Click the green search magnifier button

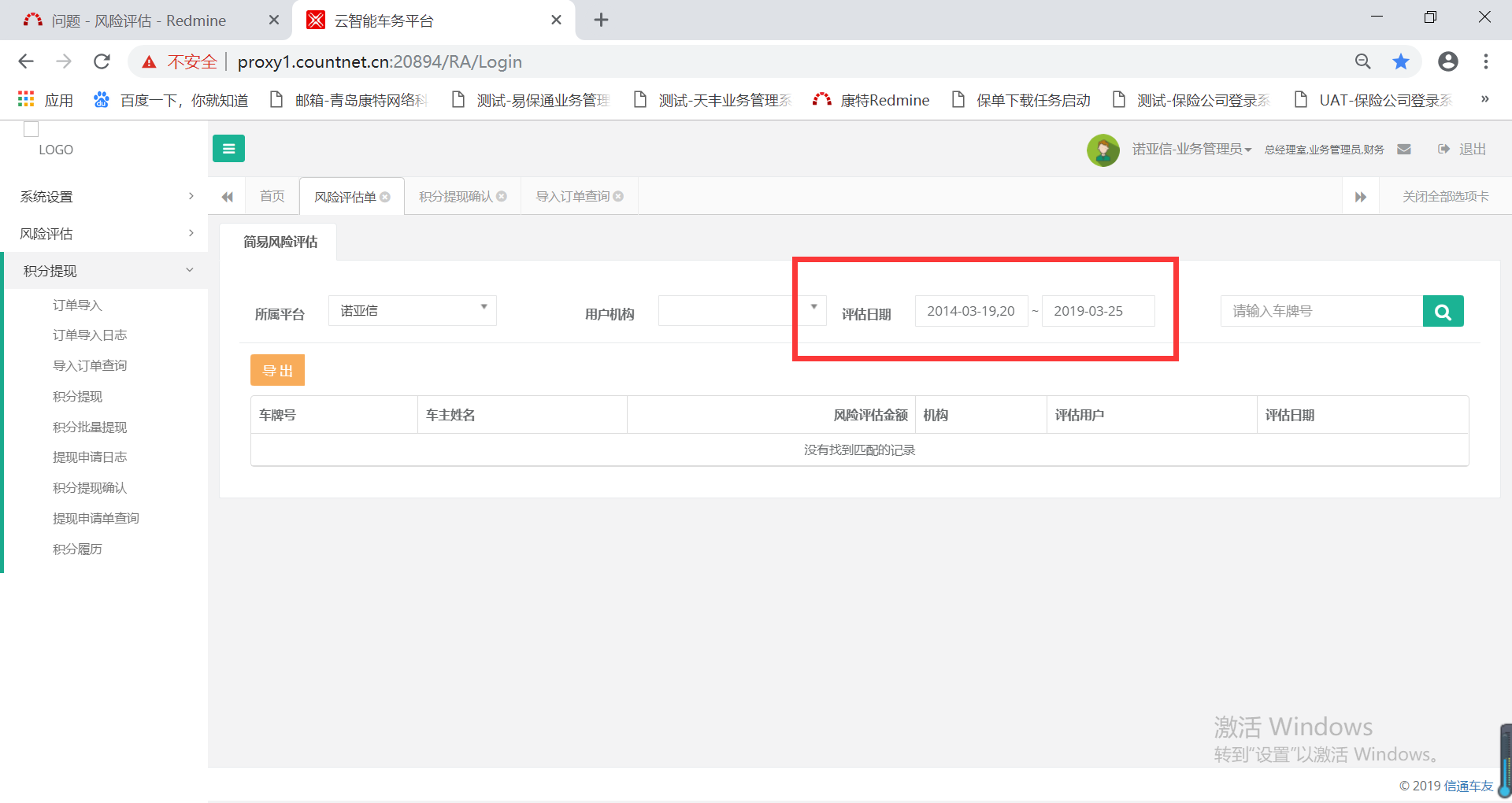click(1443, 311)
